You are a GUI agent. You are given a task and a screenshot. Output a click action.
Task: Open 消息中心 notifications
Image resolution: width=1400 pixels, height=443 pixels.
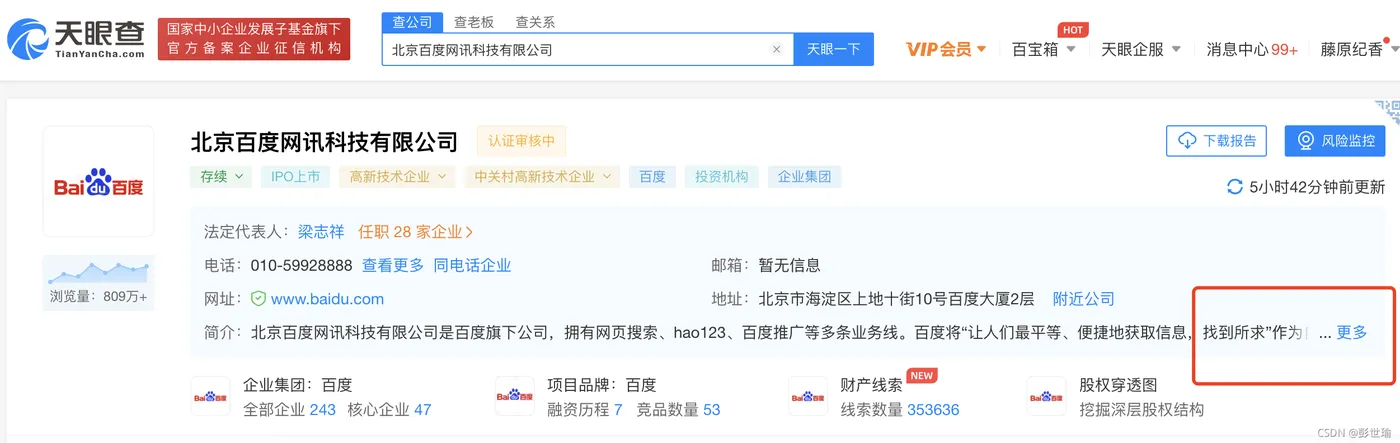click(x=1252, y=49)
